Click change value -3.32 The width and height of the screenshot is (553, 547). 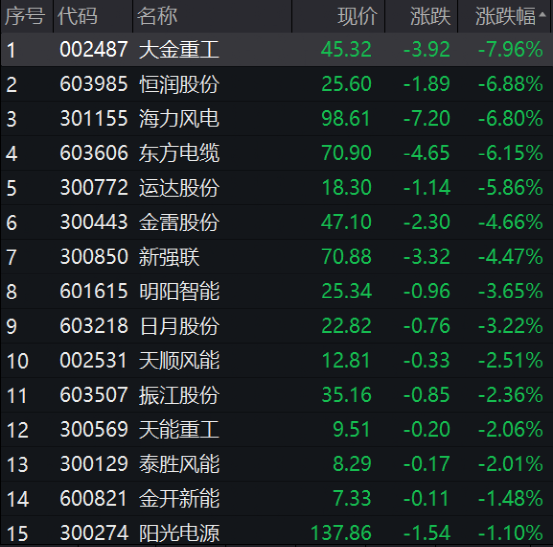coord(427,257)
